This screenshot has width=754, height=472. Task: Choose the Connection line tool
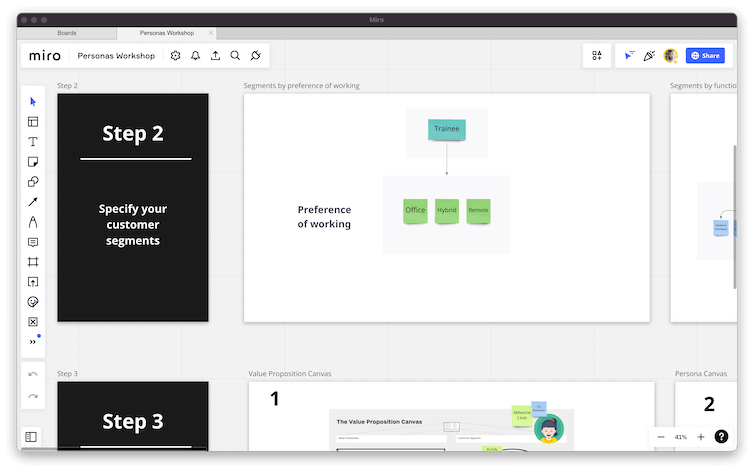[33, 202]
